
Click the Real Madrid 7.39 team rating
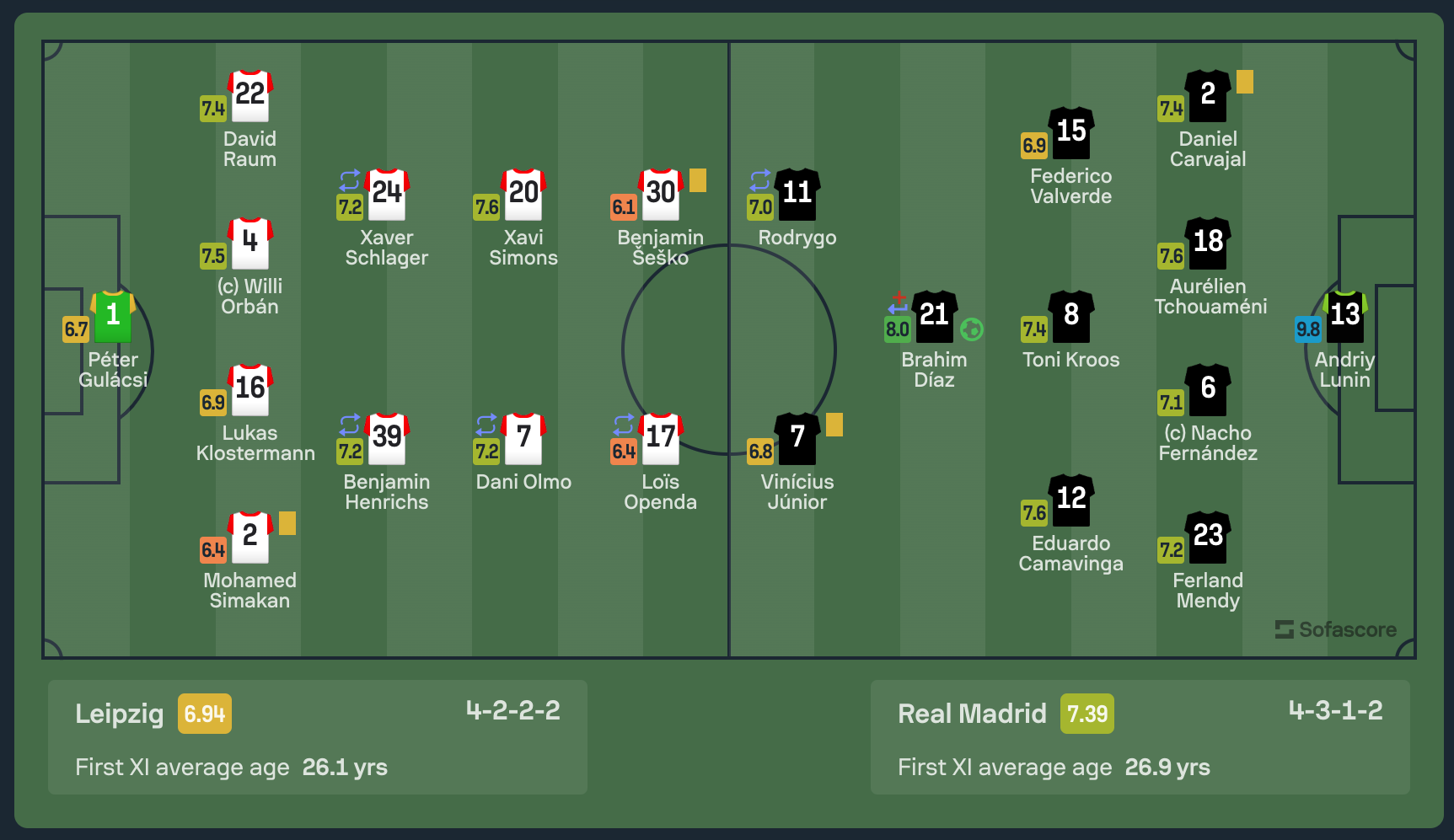point(1087,714)
